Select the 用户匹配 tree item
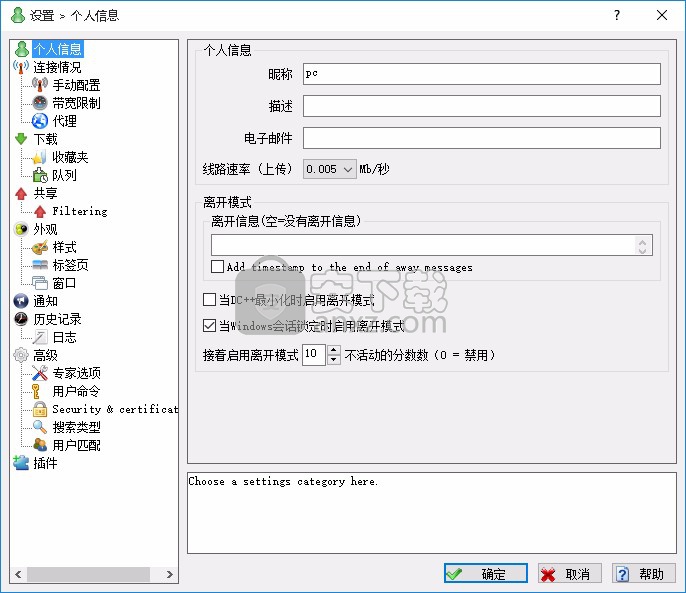Screen dimensions: 686x593 click(x=77, y=445)
